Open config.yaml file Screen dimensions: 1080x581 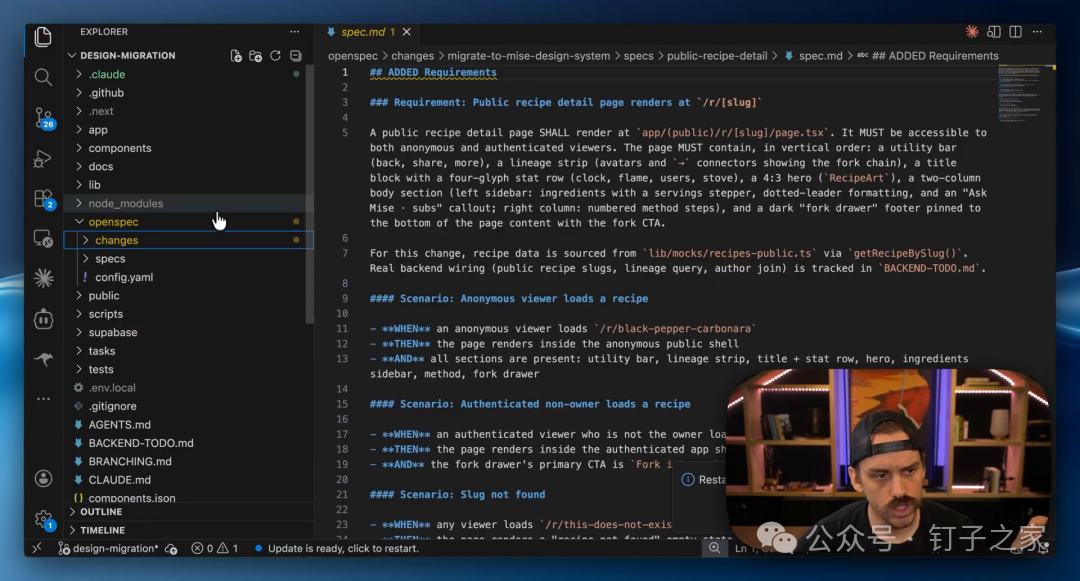click(x=124, y=277)
